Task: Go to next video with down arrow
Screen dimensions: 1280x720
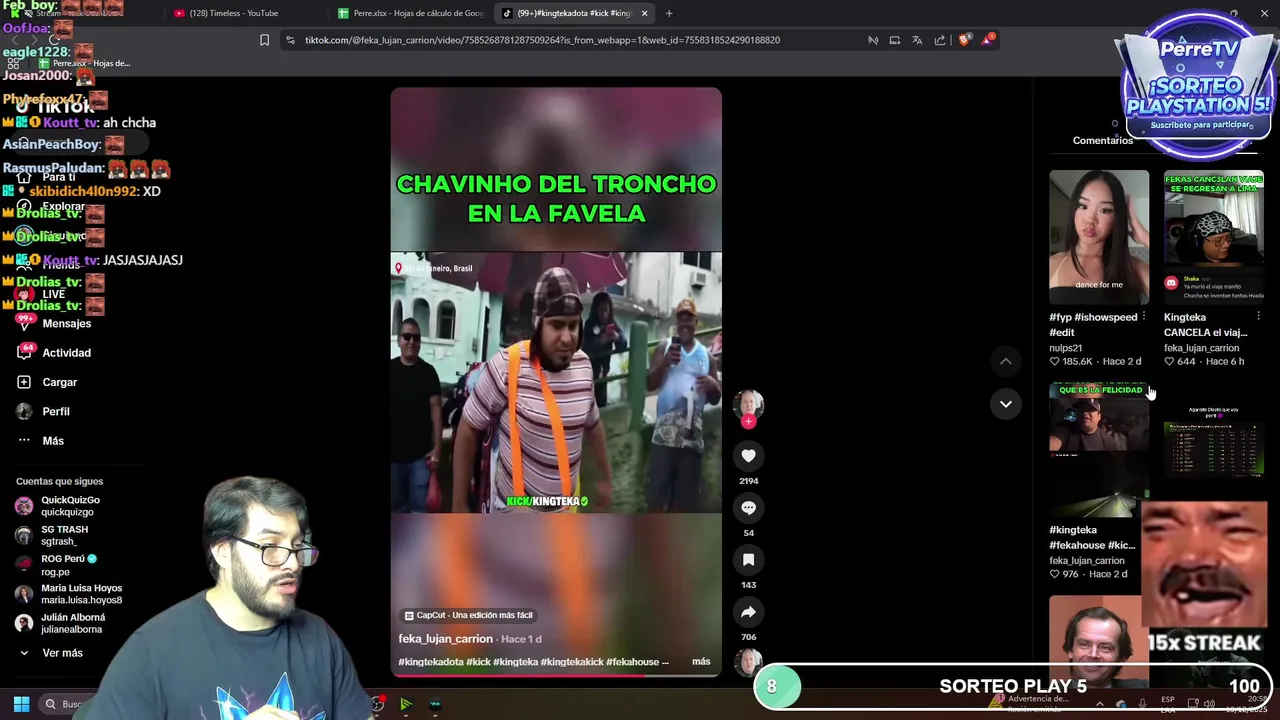Action: tap(1006, 404)
